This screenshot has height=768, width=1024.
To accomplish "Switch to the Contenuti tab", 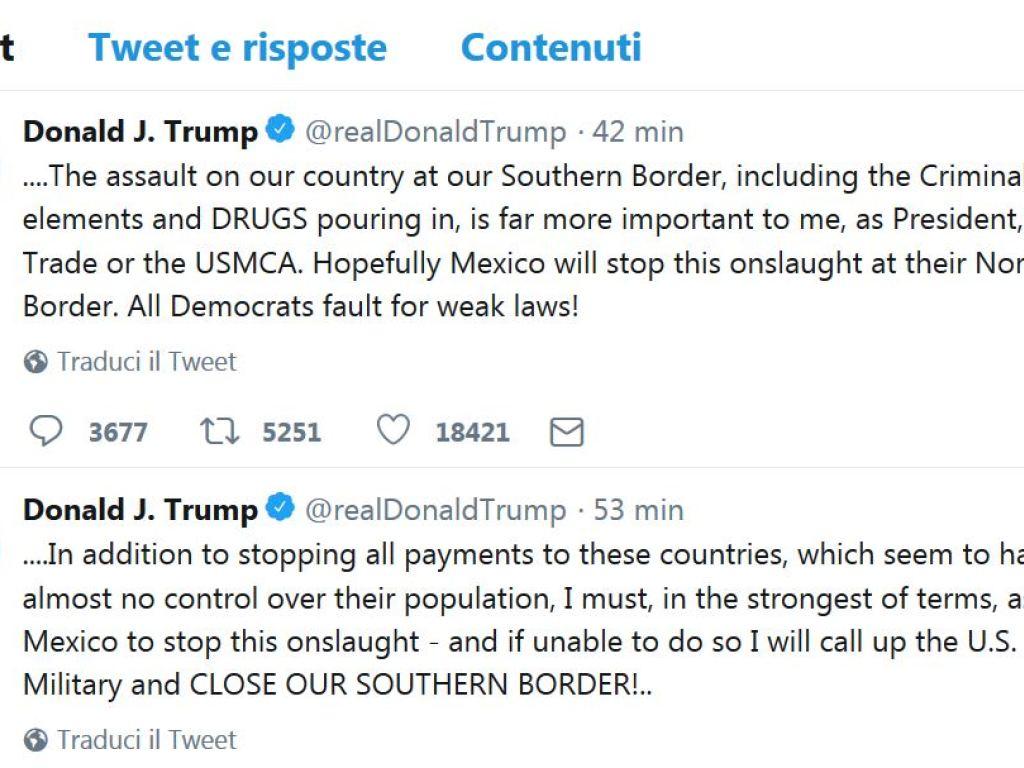I will coord(551,47).
